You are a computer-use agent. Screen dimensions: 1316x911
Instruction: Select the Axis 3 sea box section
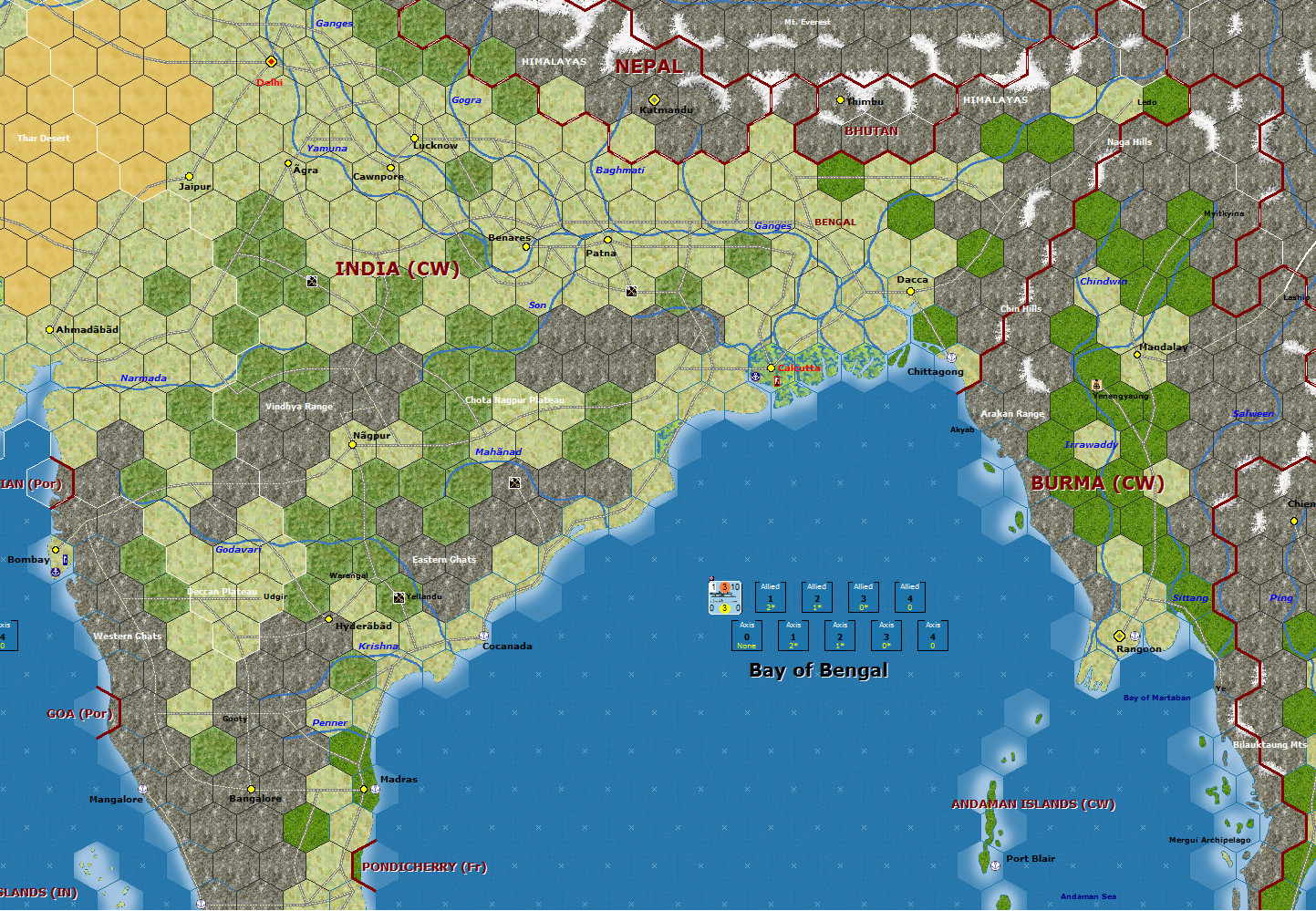[886, 636]
